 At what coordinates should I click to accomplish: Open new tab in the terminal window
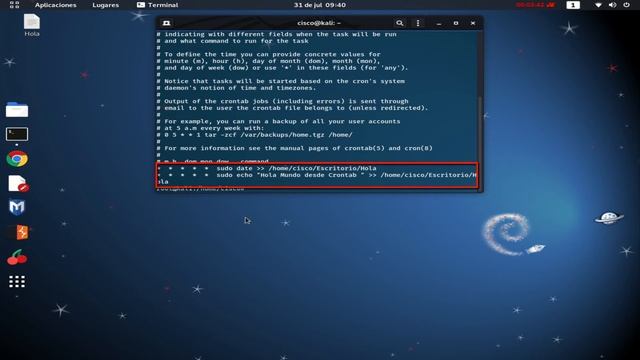point(166,23)
